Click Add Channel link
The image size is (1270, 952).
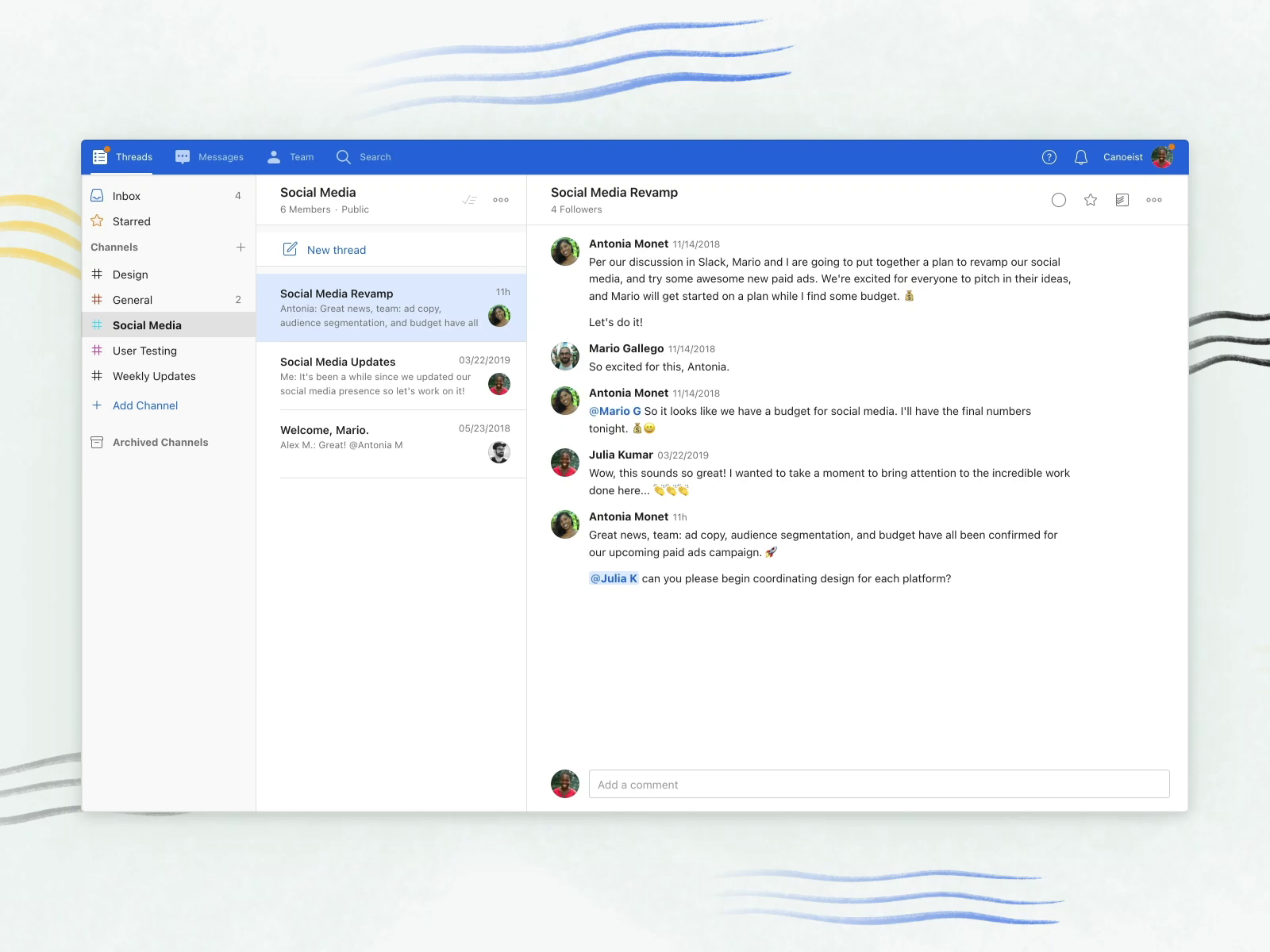point(144,405)
